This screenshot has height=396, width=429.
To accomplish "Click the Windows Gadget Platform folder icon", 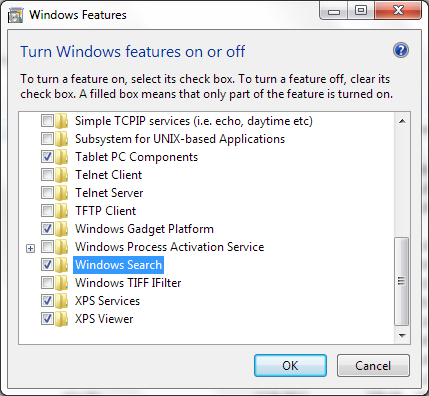I will (x=62, y=229).
